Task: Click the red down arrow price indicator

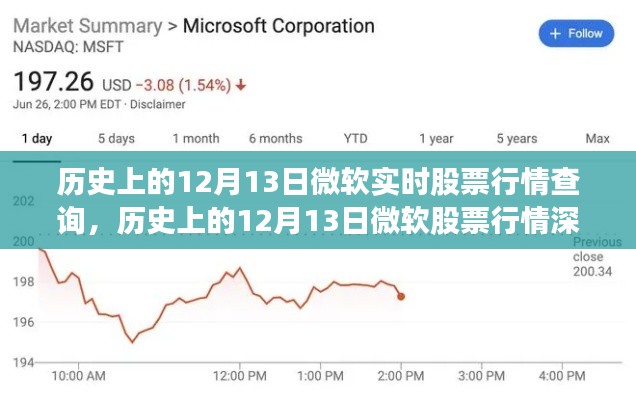Action: (x=241, y=85)
